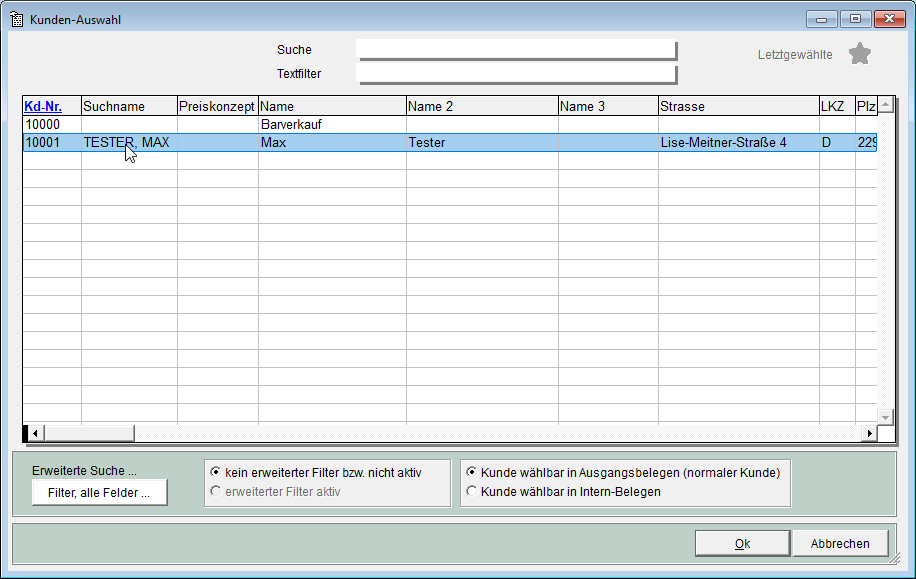Open 'Filter, alle Felder ...' dialog
The width and height of the screenshot is (916, 579).
pyautogui.click(x=99, y=493)
